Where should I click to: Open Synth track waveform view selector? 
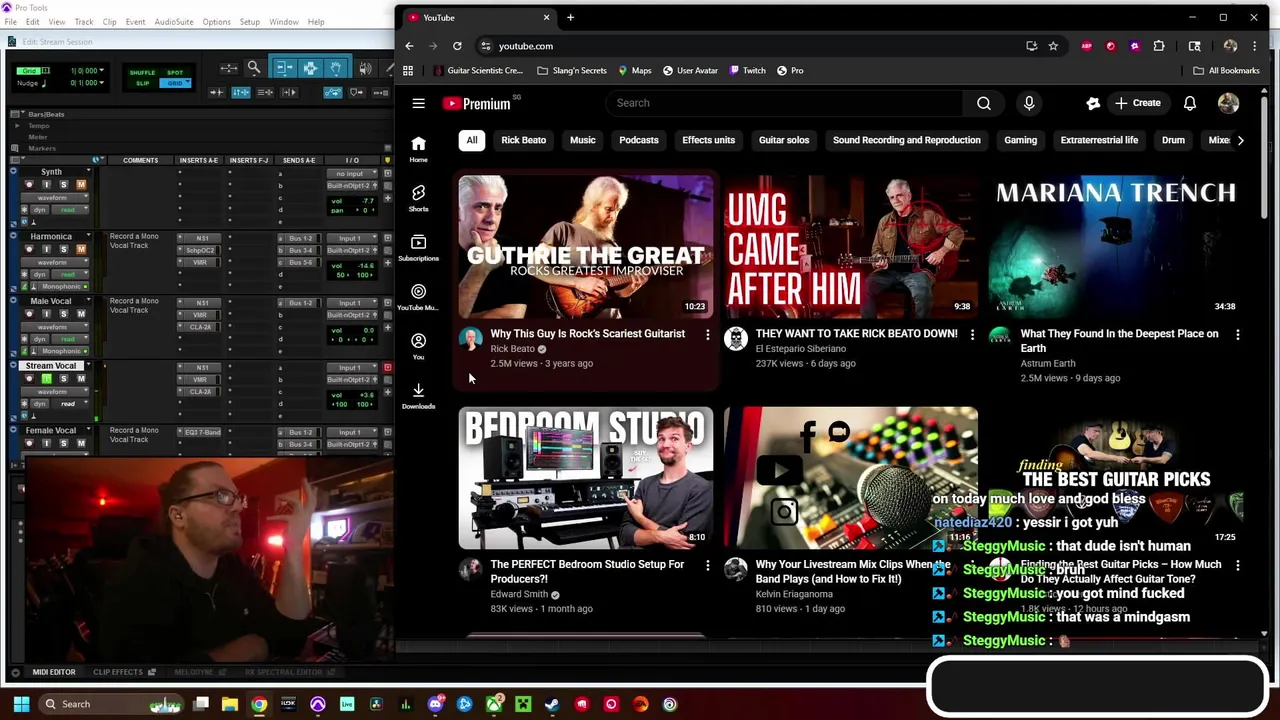55,198
